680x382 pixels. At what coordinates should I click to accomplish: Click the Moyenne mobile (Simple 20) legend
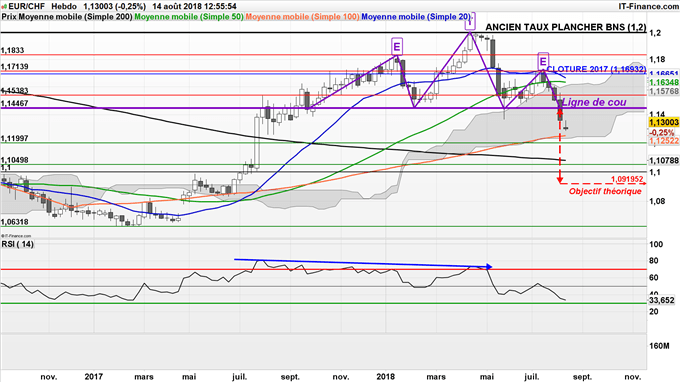coord(416,17)
